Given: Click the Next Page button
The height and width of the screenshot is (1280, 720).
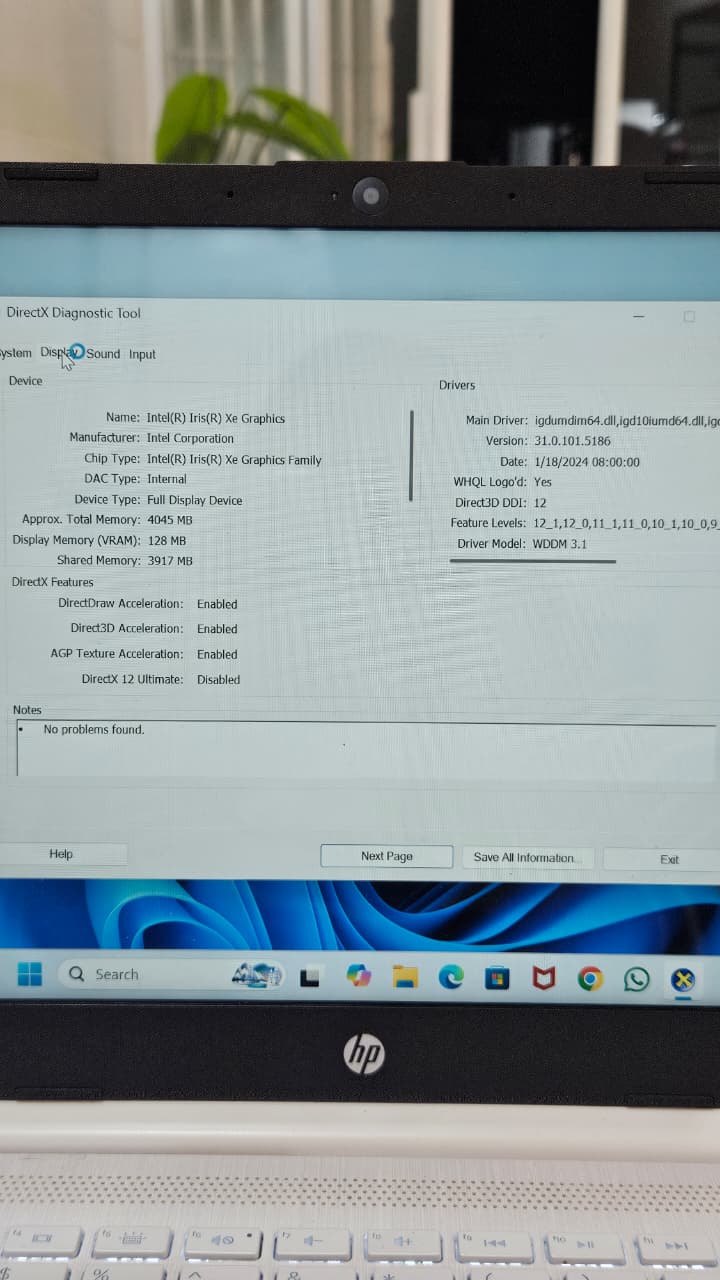Looking at the screenshot, I should 386,856.
